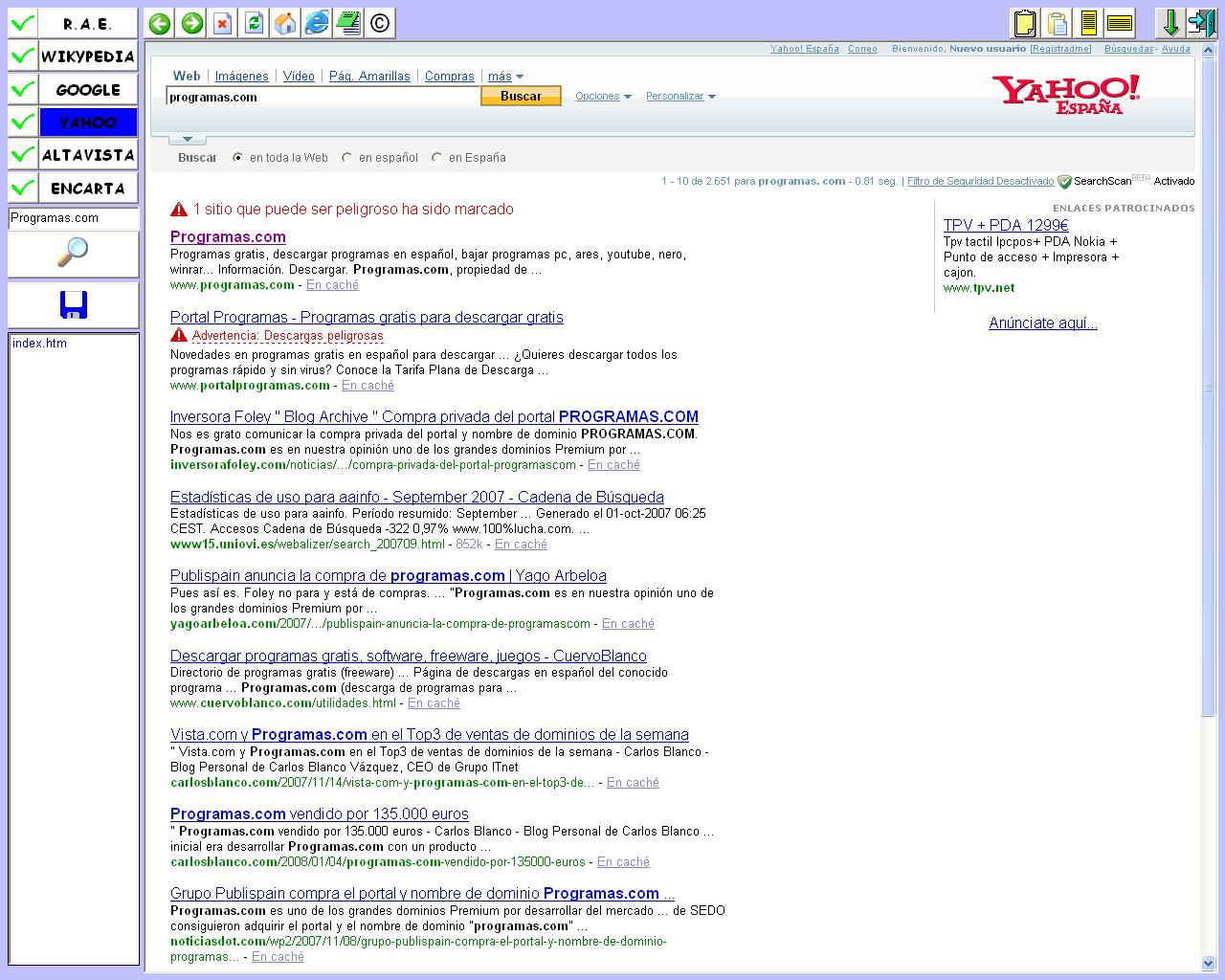Viewport: 1225px width, 980px height.
Task: Open the TPV + PDA 1299€ sponsored link
Action: [1006, 225]
